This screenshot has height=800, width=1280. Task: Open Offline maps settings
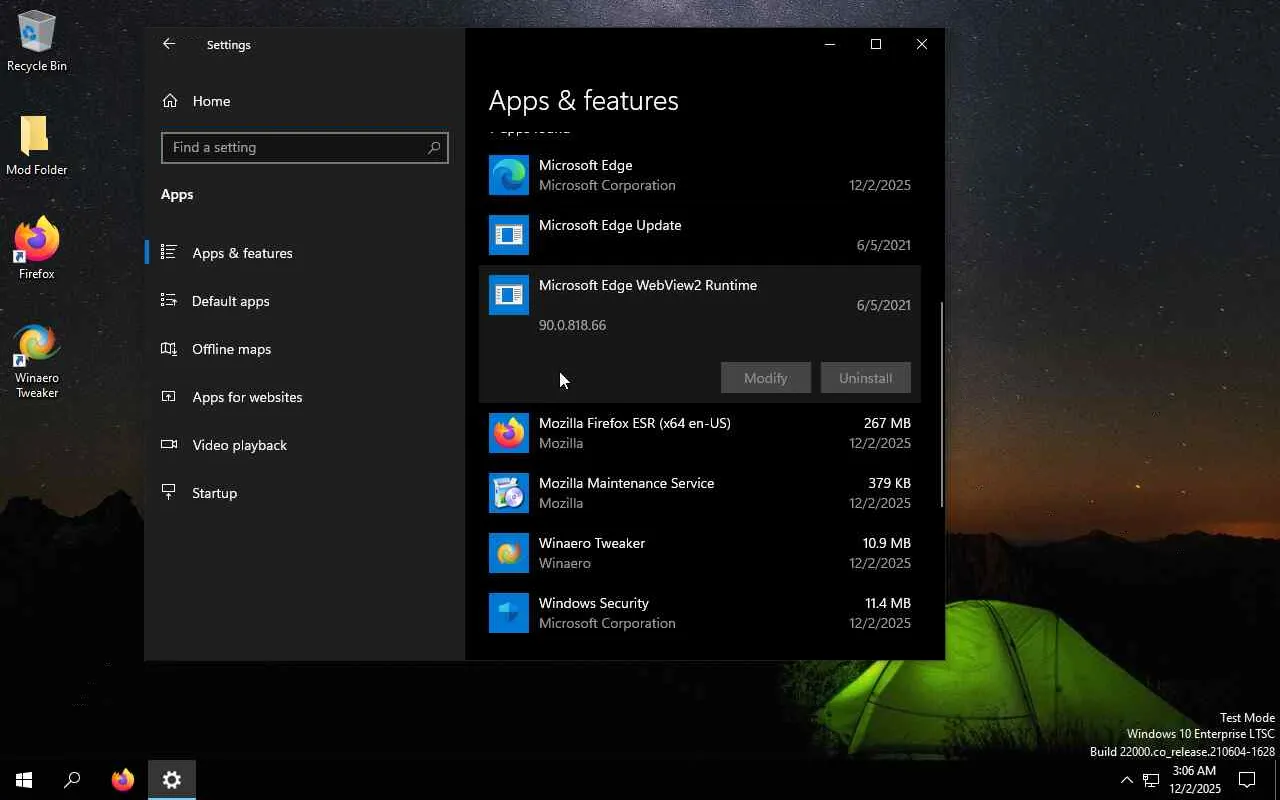click(x=231, y=349)
